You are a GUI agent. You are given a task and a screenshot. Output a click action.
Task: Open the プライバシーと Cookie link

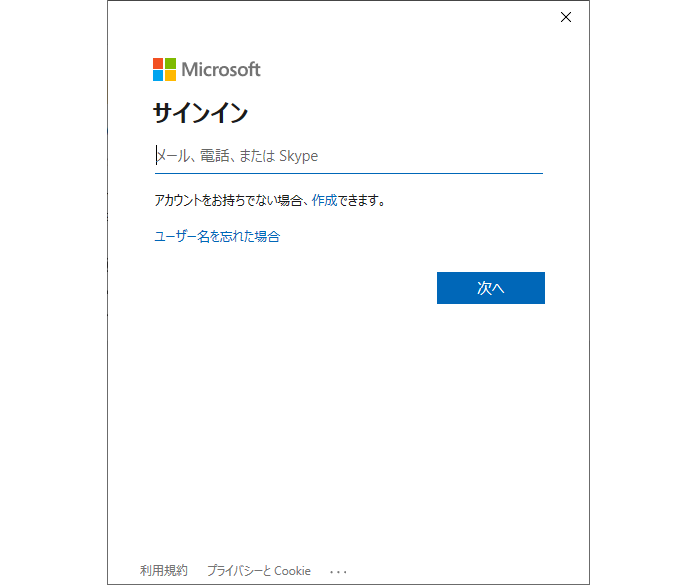tap(259, 571)
